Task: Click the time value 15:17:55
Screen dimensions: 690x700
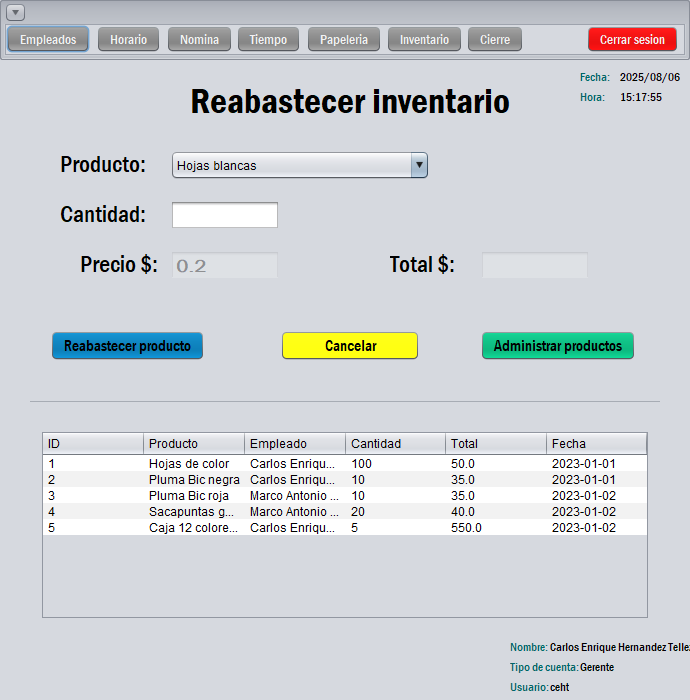Action: tap(641, 97)
